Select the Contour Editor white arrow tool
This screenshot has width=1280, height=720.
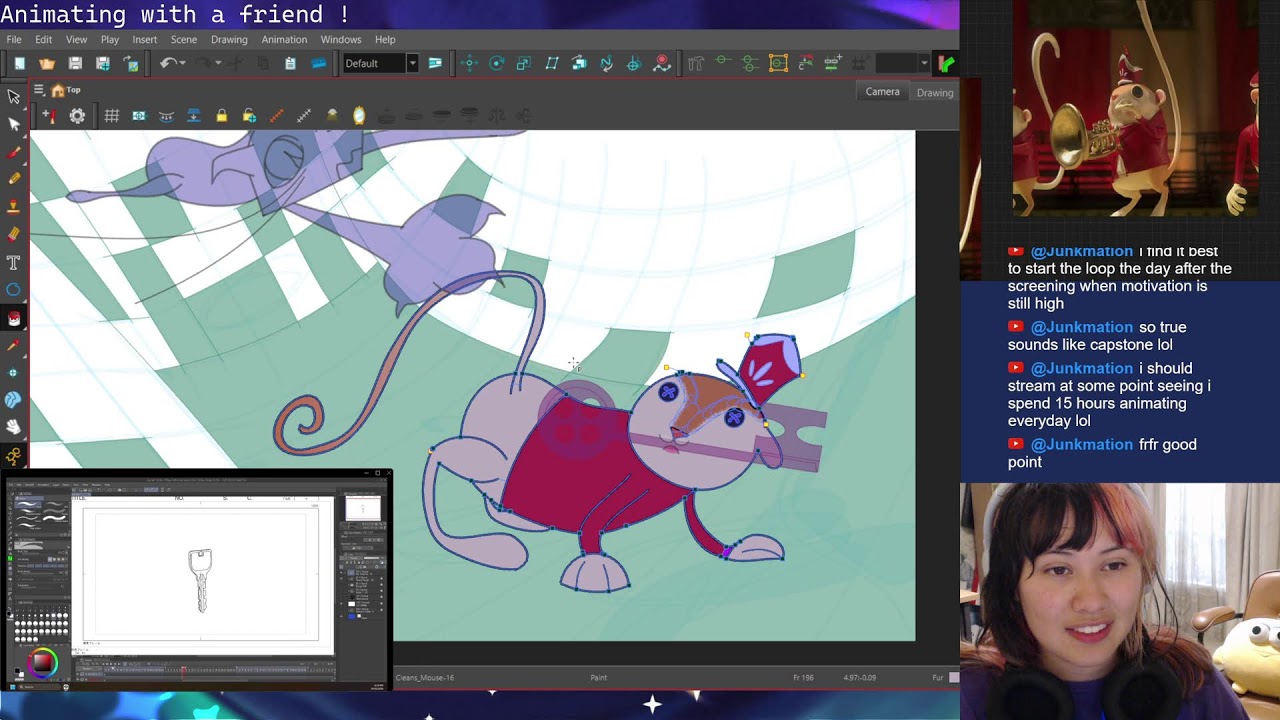click(14, 124)
